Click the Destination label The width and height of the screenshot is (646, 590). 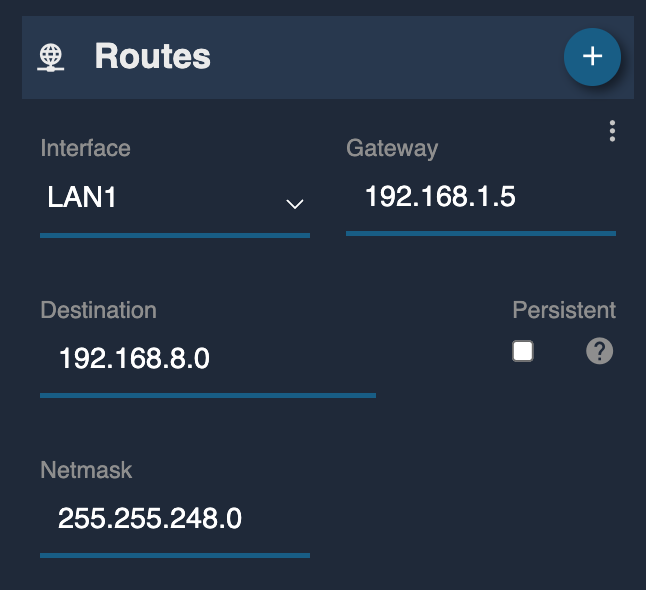[98, 310]
